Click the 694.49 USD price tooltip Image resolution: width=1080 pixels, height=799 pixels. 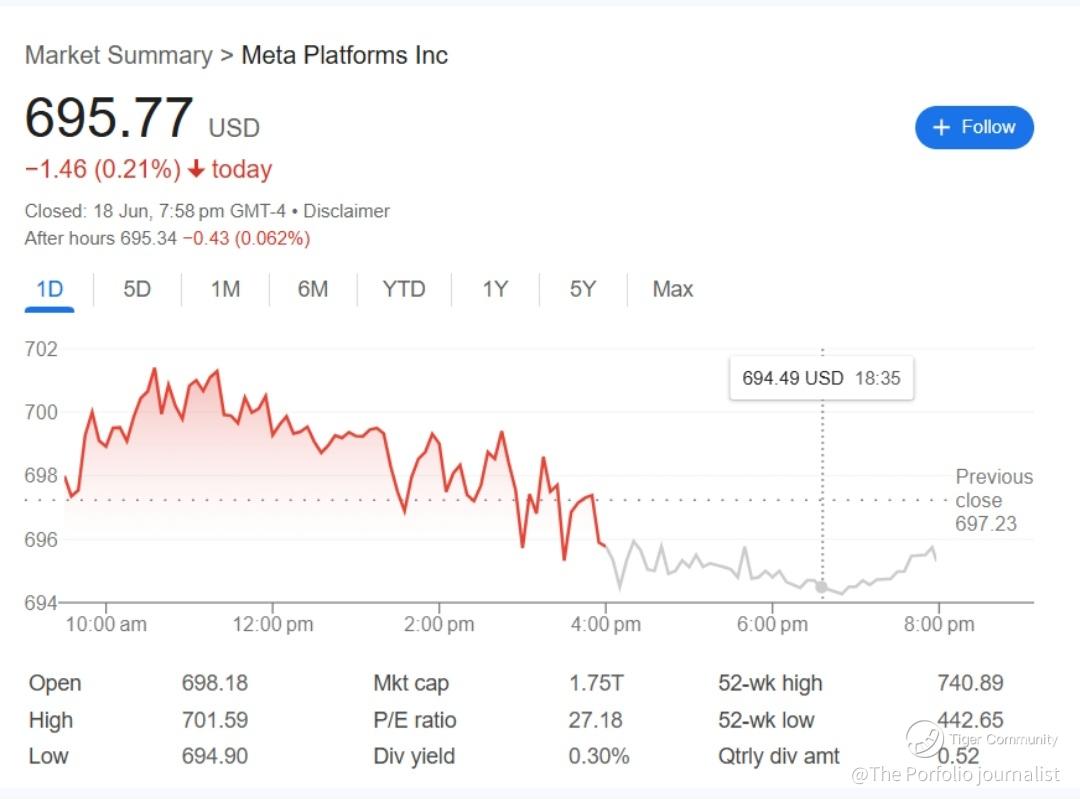pyautogui.click(x=820, y=379)
